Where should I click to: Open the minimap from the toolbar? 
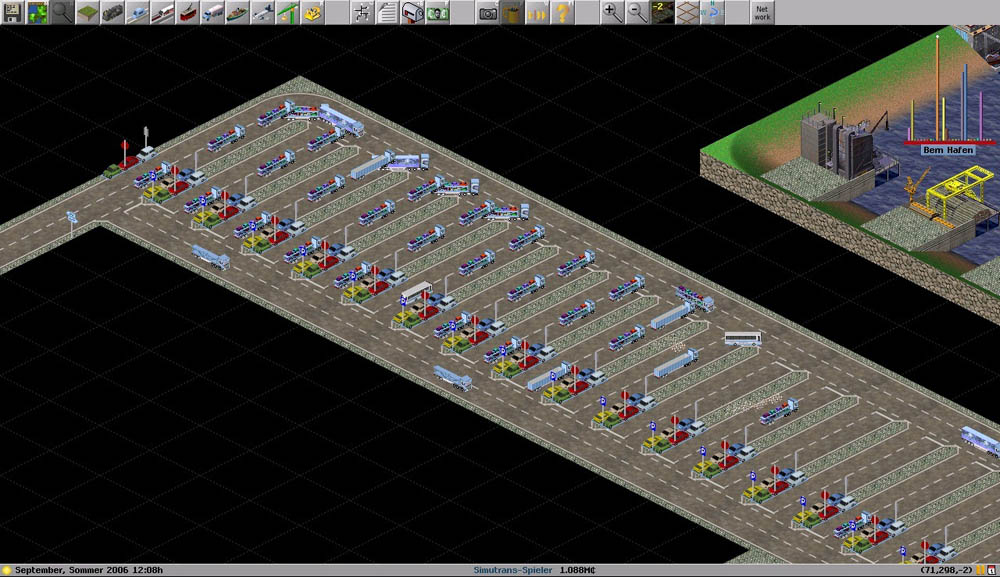tap(37, 12)
